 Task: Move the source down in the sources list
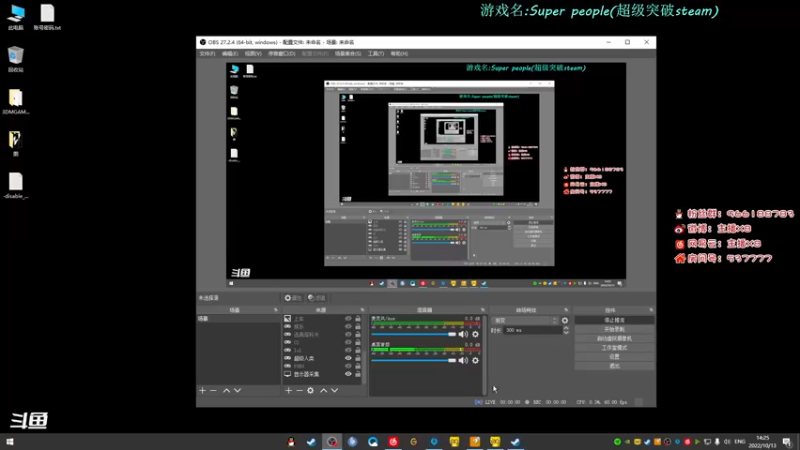(335, 390)
